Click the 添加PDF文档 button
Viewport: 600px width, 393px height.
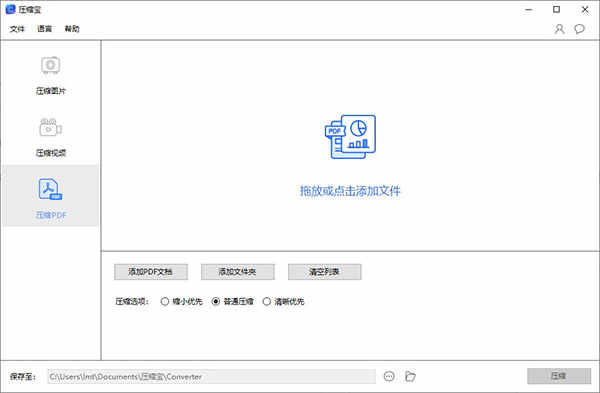point(151,272)
